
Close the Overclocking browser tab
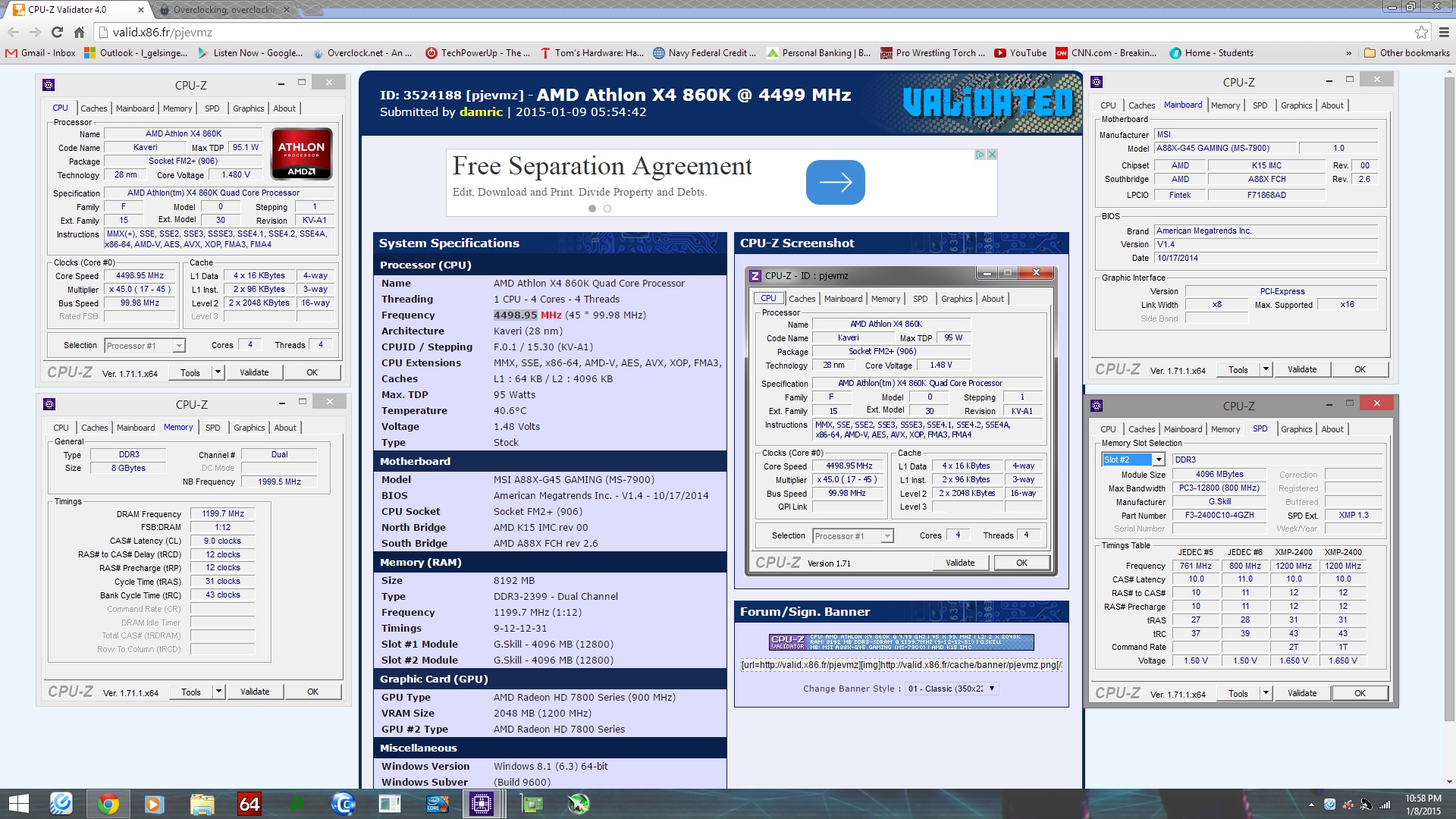point(286,10)
